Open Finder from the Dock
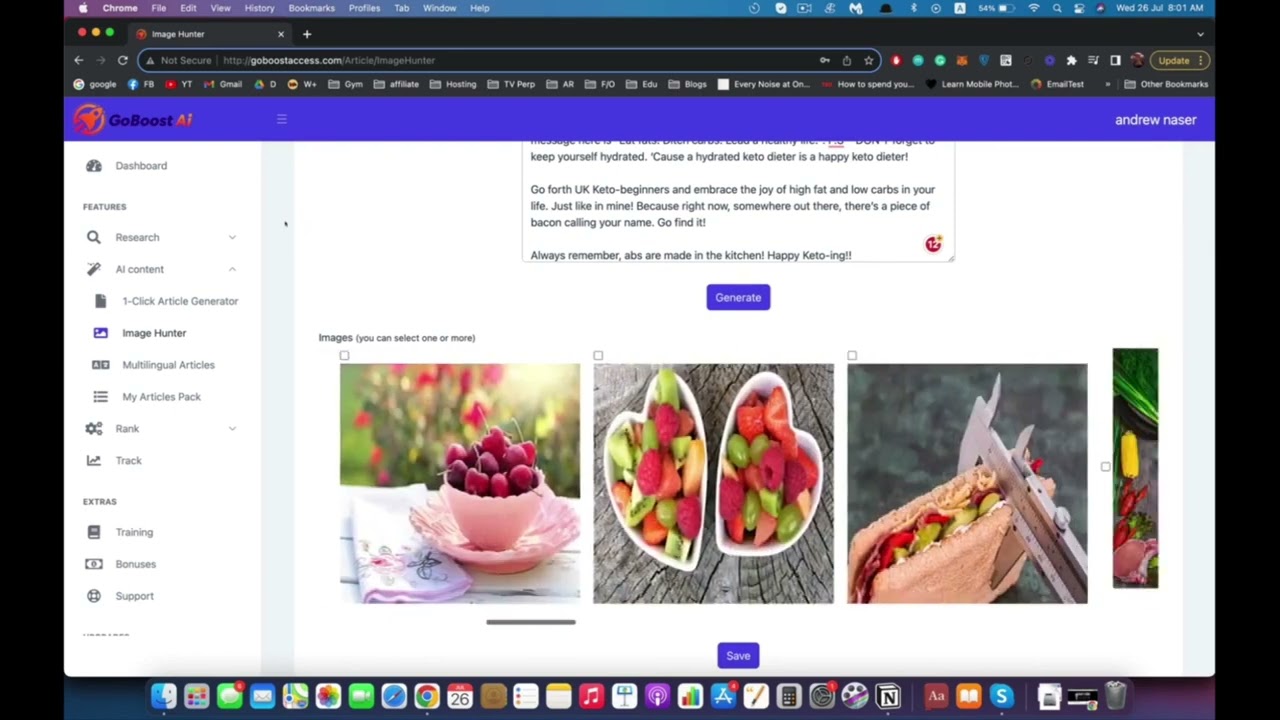 [163, 696]
